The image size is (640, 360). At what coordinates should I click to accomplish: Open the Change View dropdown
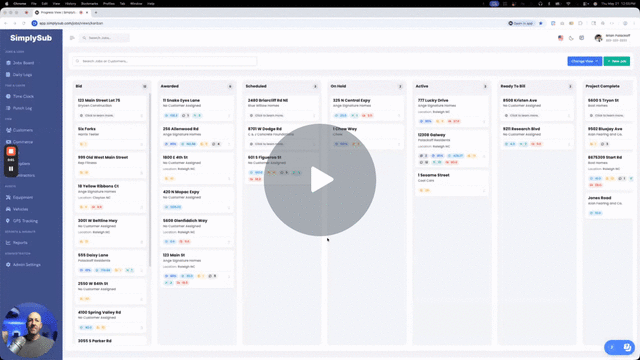coord(584,61)
